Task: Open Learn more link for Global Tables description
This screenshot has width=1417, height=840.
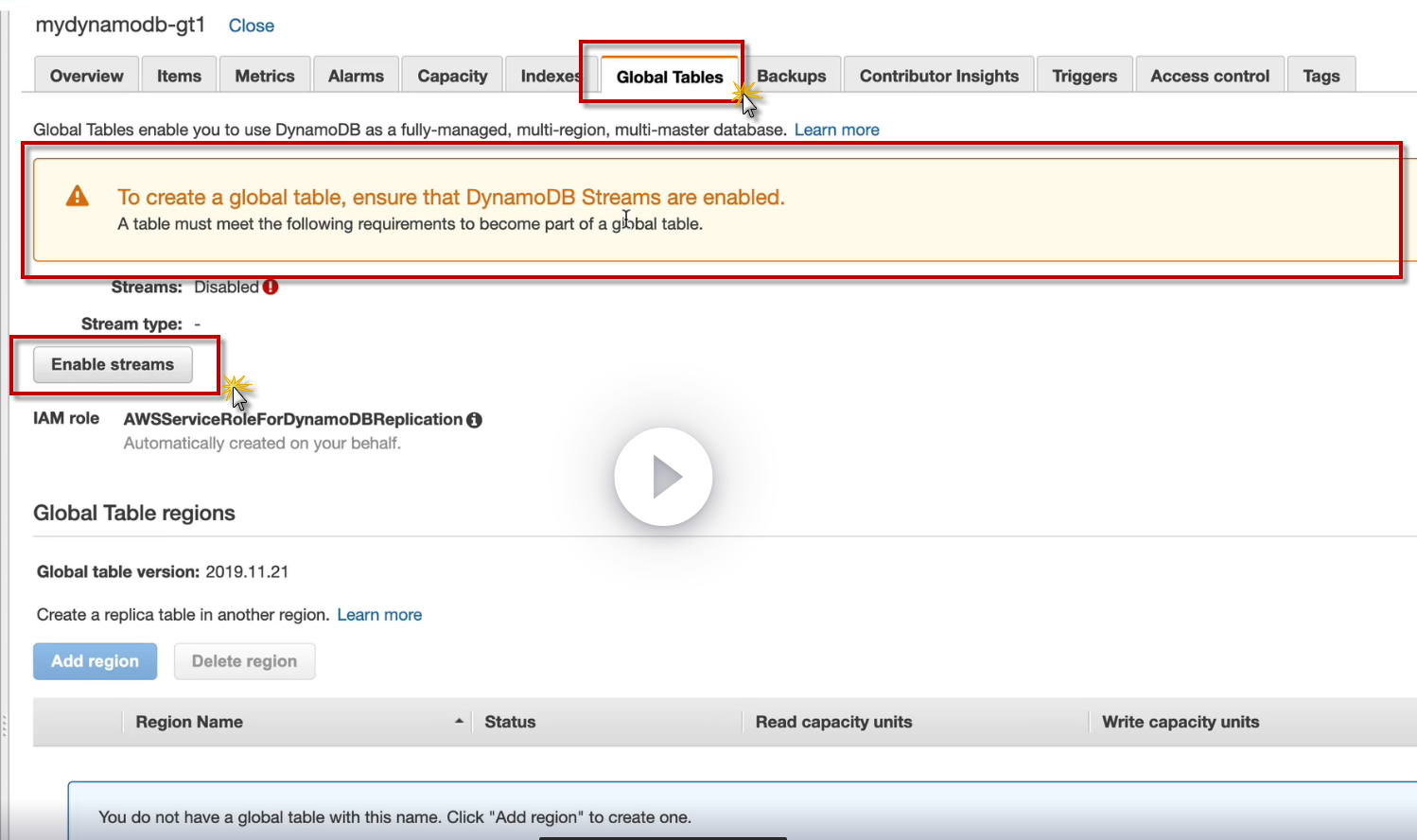Action: click(x=837, y=130)
